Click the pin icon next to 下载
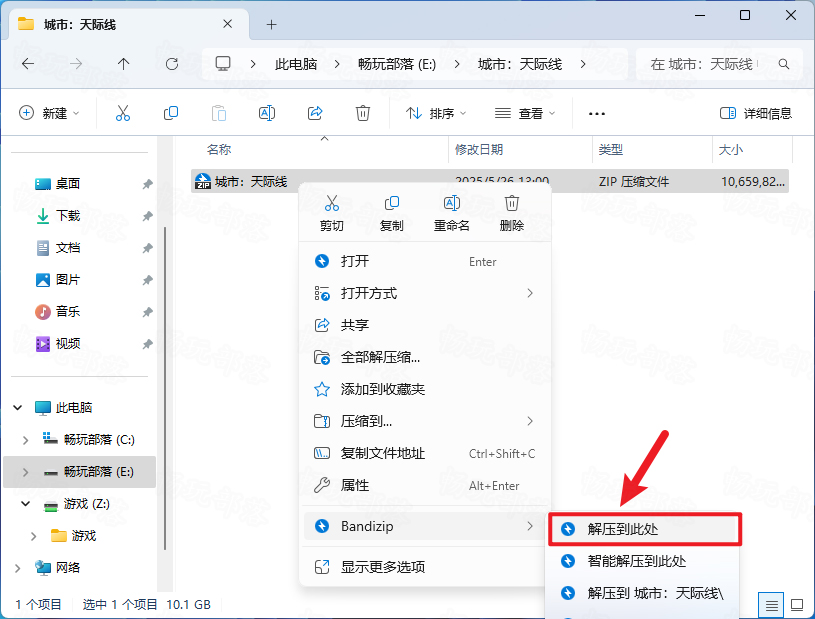This screenshot has width=815, height=619. pyautogui.click(x=148, y=216)
